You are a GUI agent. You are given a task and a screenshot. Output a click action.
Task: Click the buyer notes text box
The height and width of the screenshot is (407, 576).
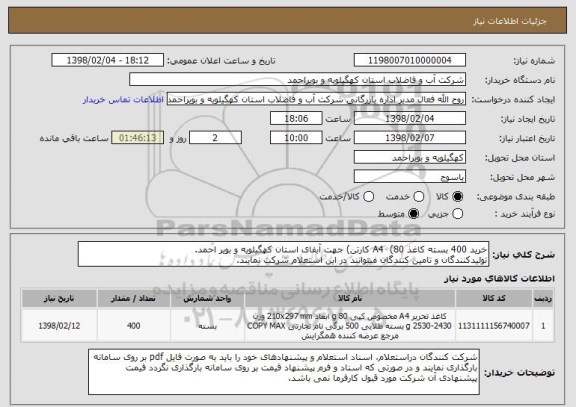point(284,372)
